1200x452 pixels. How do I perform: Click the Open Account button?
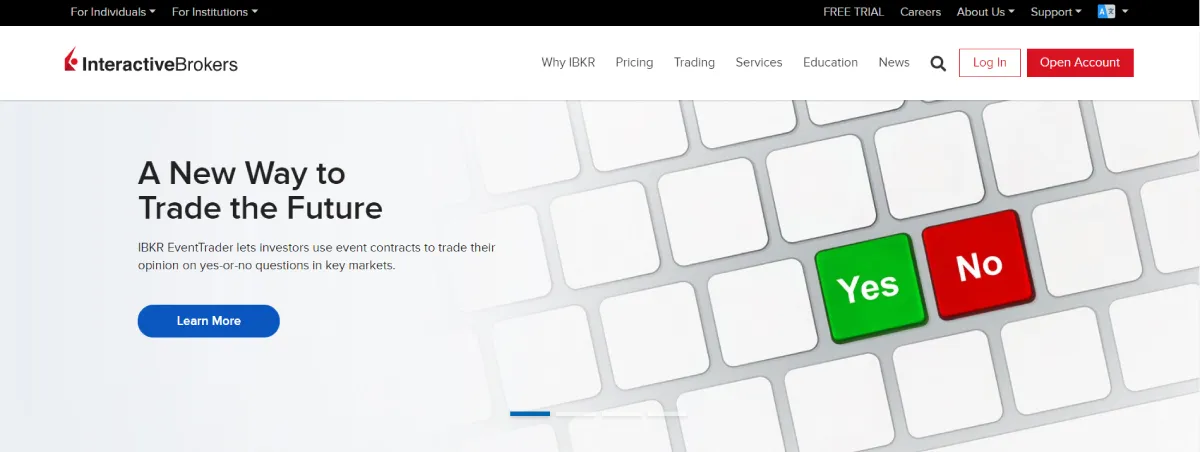(x=1080, y=62)
